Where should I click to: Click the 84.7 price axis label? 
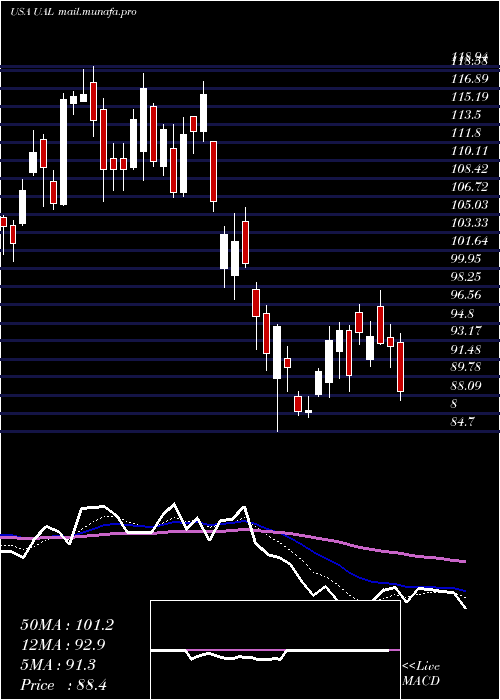click(x=463, y=421)
